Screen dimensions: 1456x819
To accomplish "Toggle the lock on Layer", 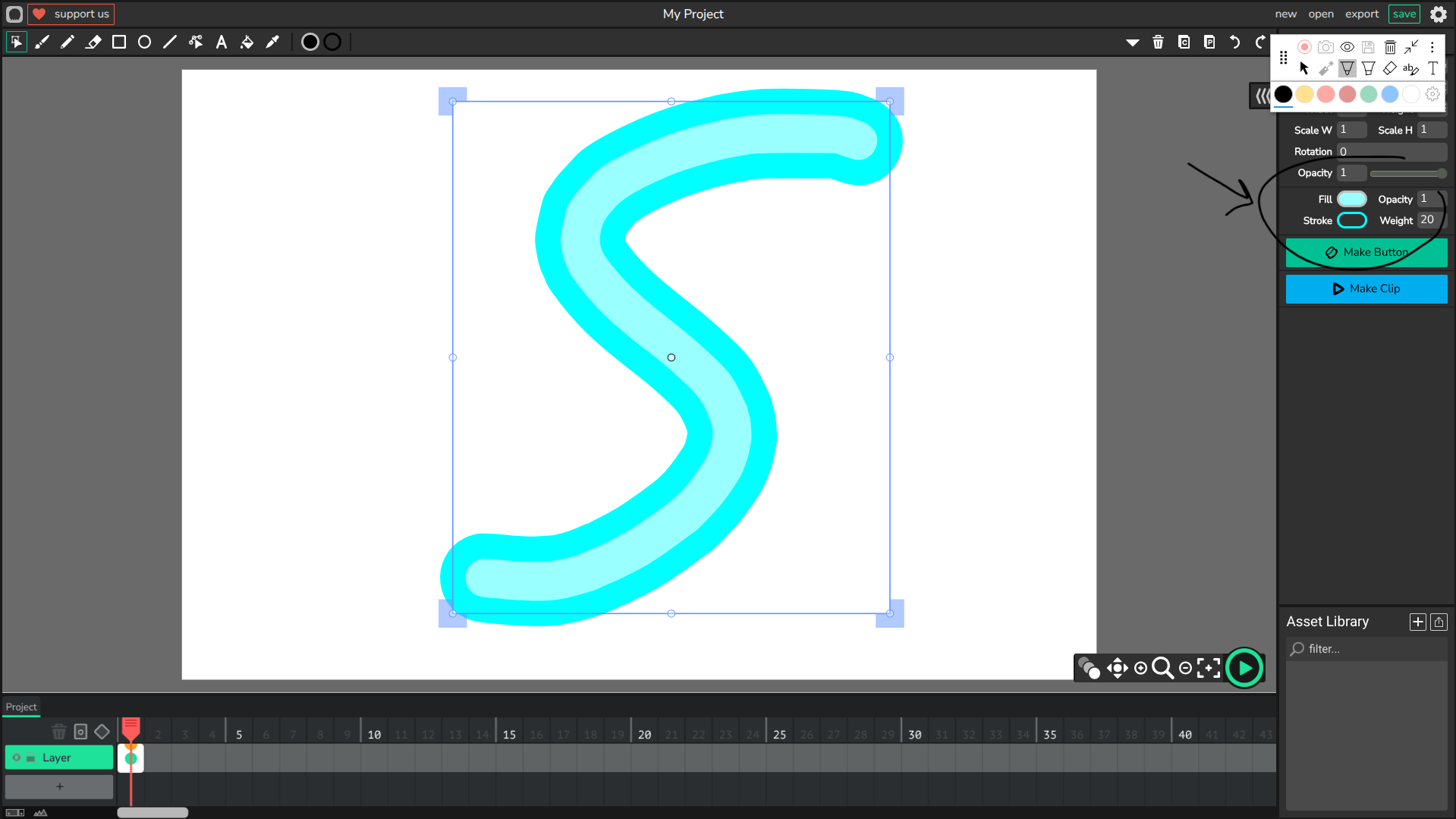I will (x=31, y=758).
